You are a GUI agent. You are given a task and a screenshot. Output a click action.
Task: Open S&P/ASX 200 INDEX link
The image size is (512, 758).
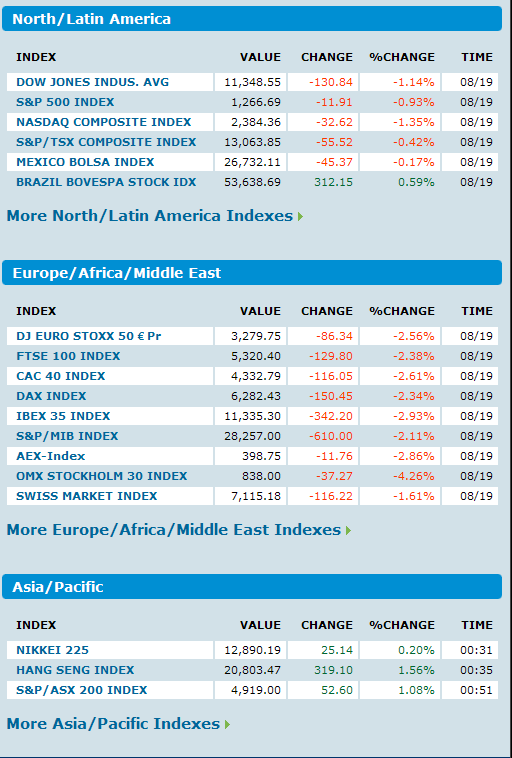point(82,690)
